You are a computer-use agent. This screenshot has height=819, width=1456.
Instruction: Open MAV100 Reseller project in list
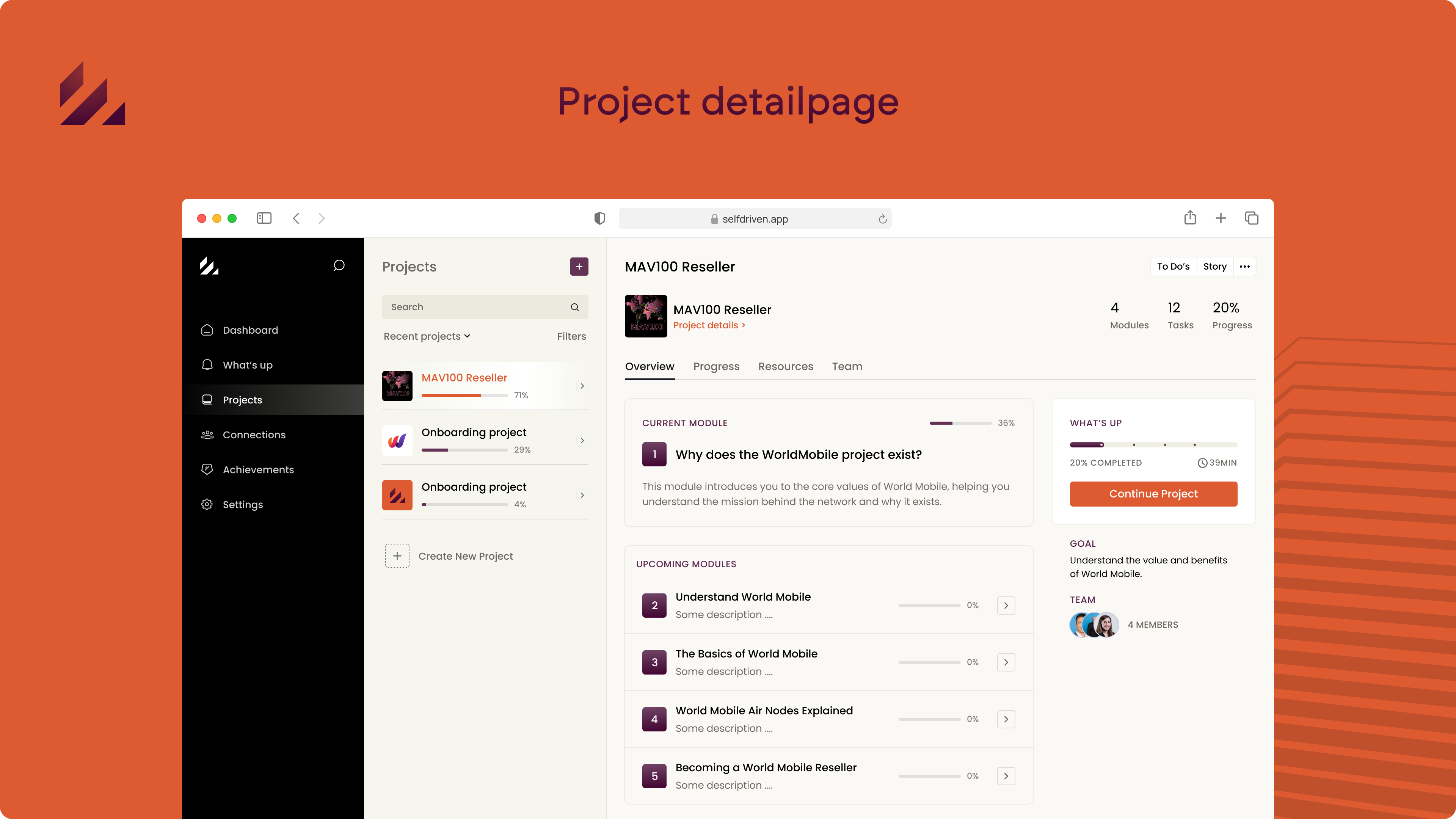pos(485,386)
